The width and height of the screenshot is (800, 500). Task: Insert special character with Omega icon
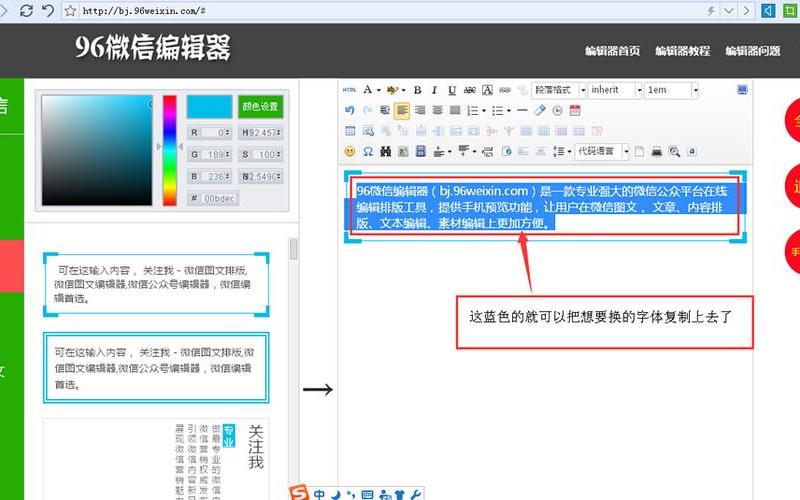[x=368, y=152]
